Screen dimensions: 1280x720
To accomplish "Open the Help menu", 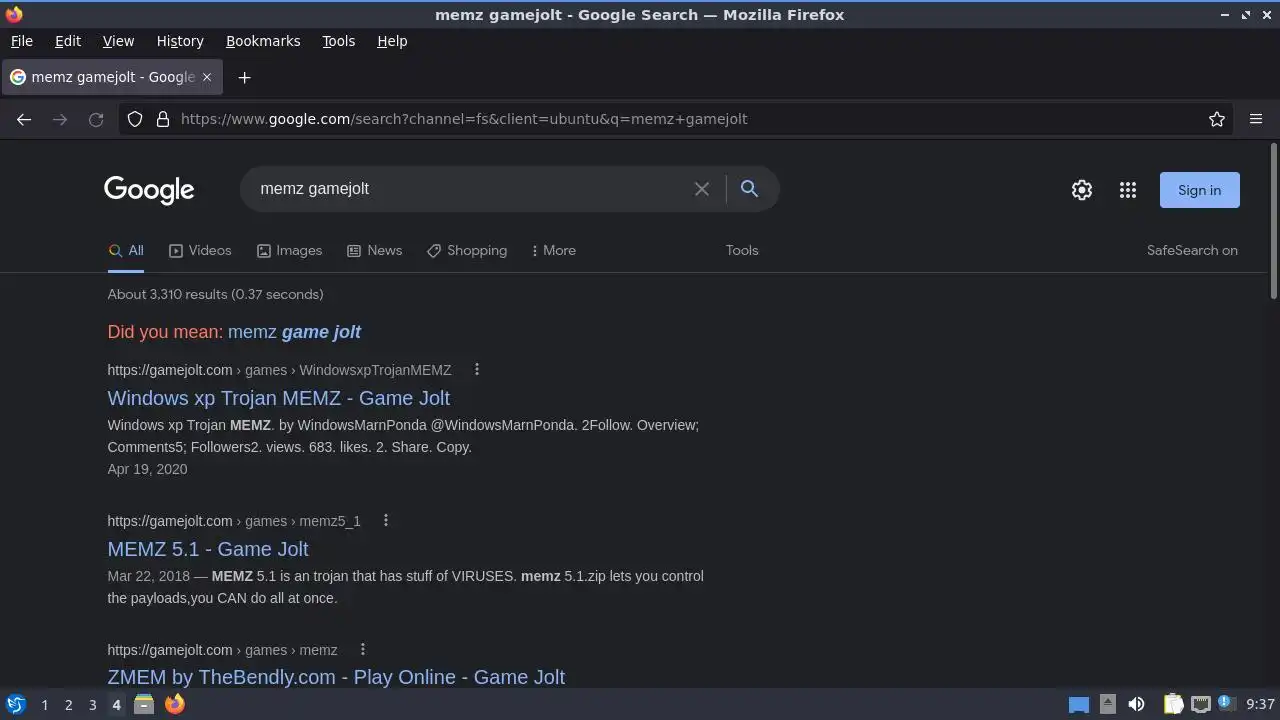I will (x=392, y=41).
